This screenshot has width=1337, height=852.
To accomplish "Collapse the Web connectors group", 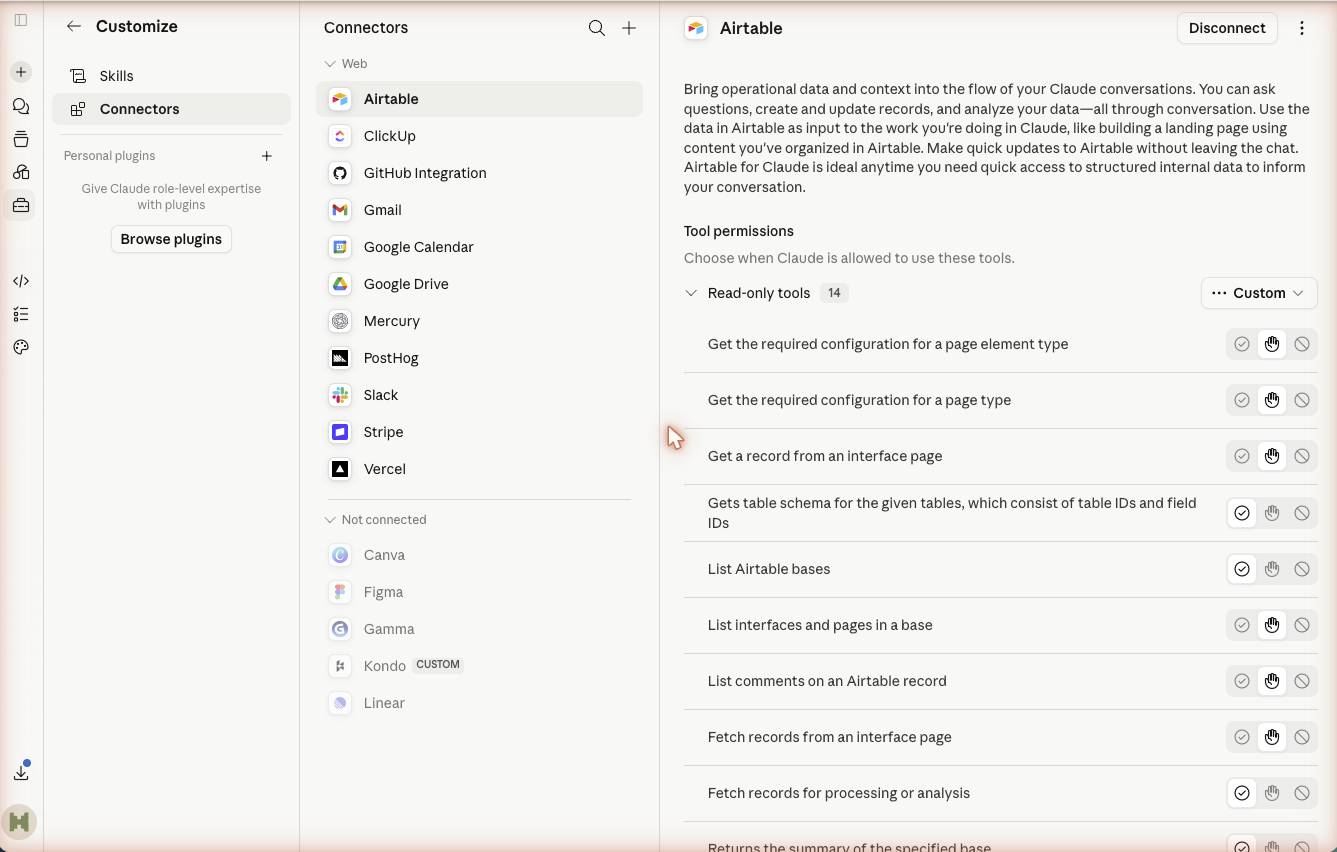I will pyautogui.click(x=330, y=63).
